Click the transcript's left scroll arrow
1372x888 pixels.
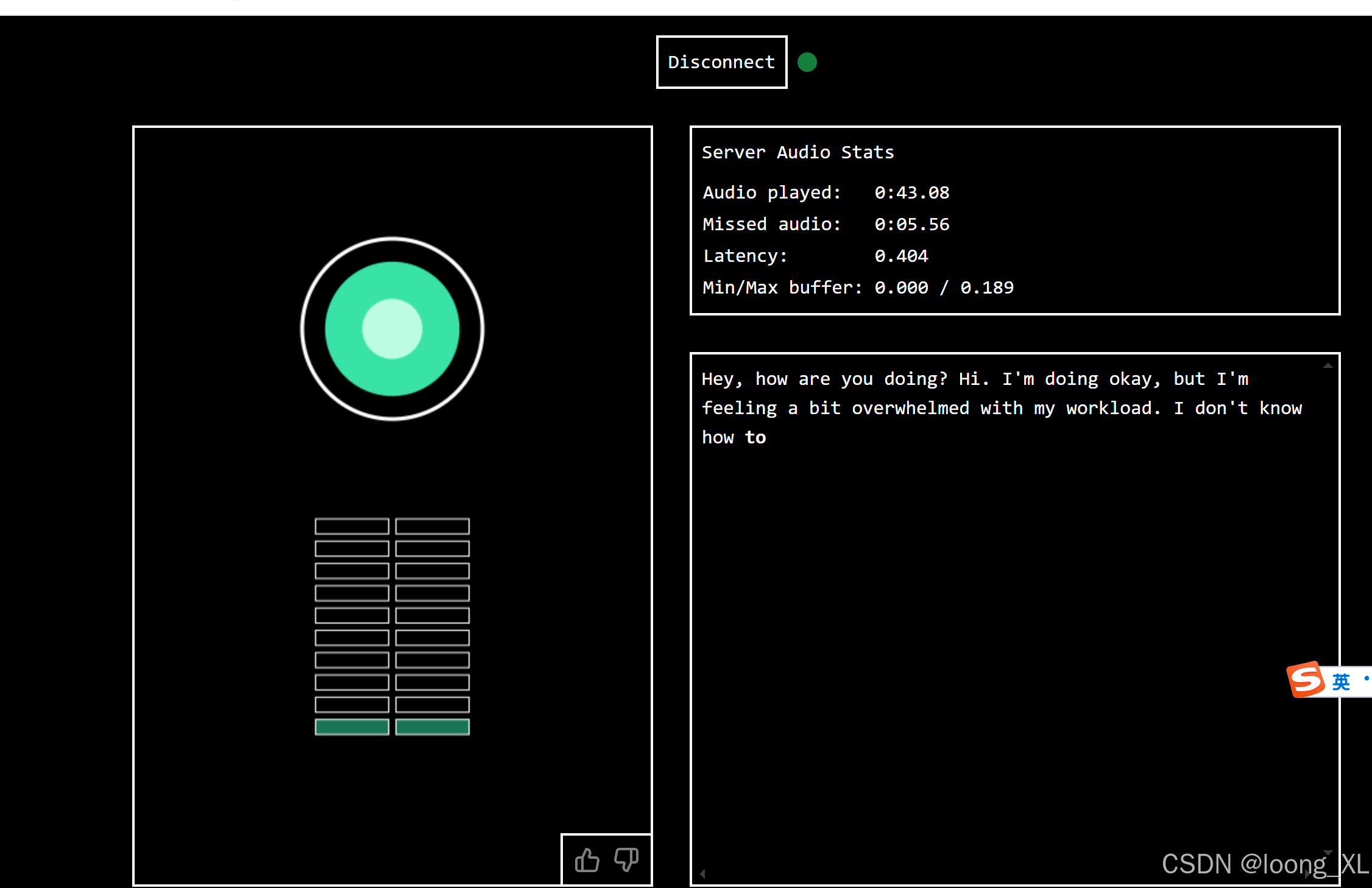click(702, 874)
